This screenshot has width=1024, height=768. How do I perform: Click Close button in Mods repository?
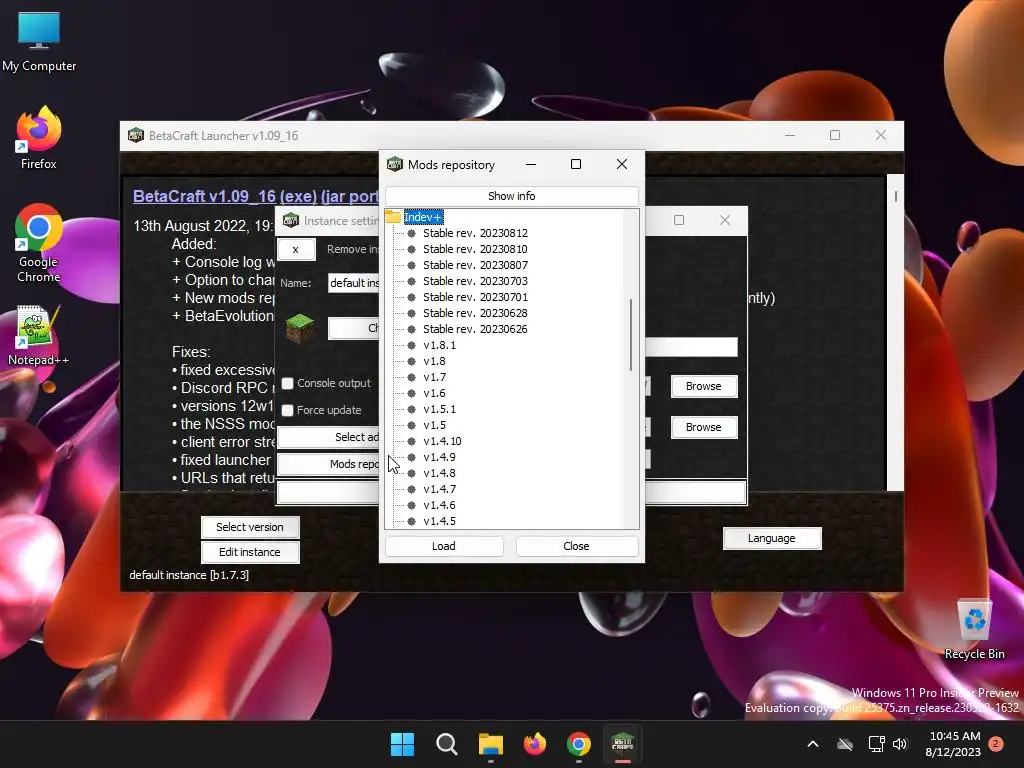click(x=577, y=546)
